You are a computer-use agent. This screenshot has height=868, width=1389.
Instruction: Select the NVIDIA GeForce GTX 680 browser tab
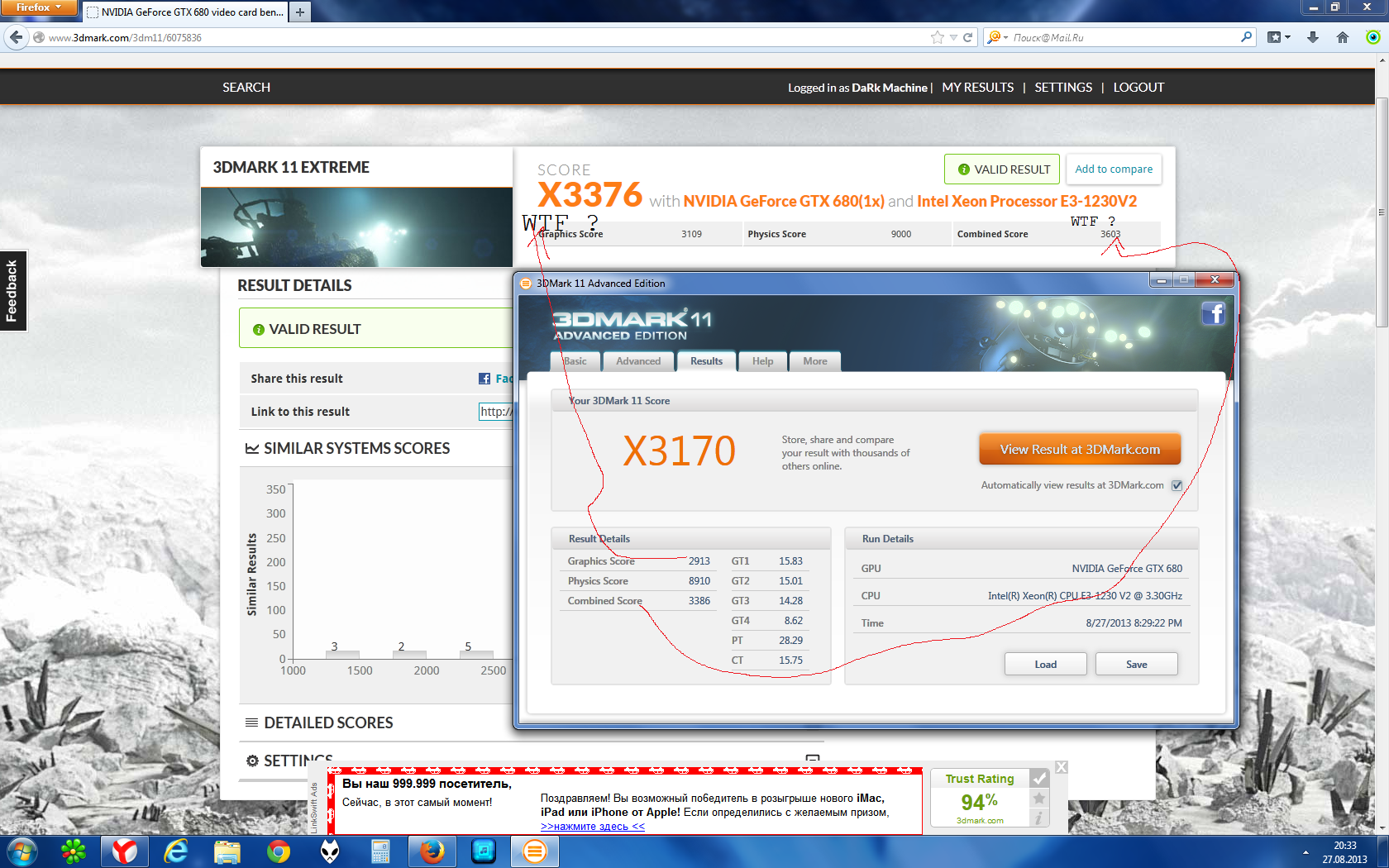tap(184, 12)
